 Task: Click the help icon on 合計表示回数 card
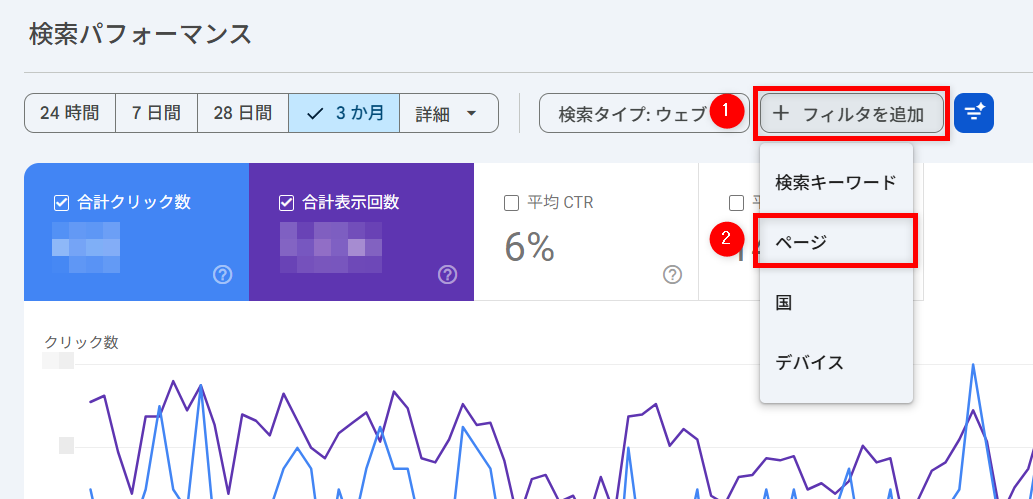point(447,275)
